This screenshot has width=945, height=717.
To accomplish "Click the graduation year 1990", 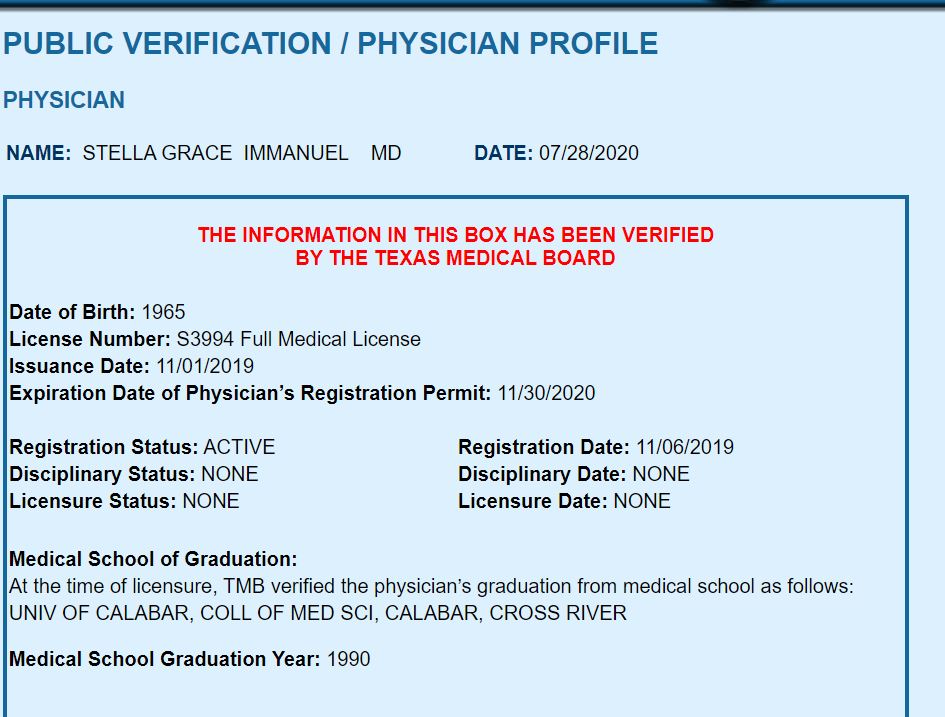I will (x=348, y=659).
